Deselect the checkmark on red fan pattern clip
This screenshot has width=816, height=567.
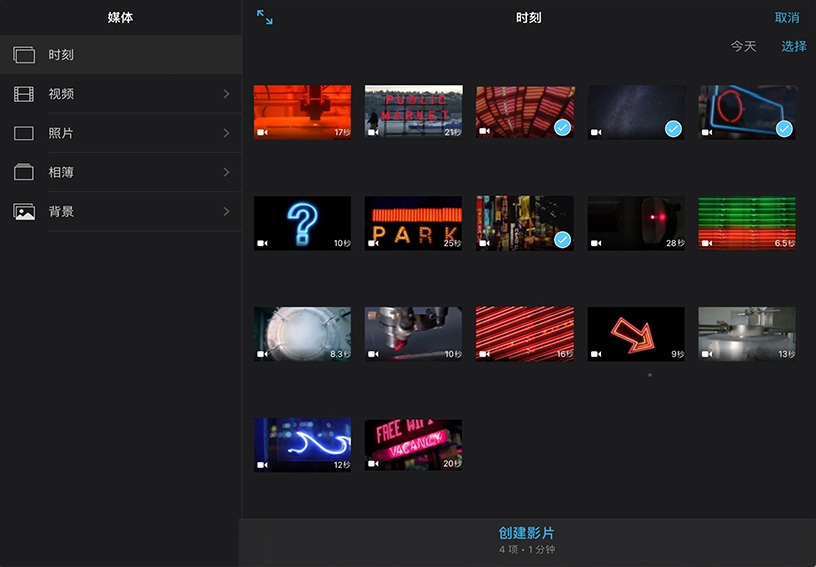[x=562, y=128]
